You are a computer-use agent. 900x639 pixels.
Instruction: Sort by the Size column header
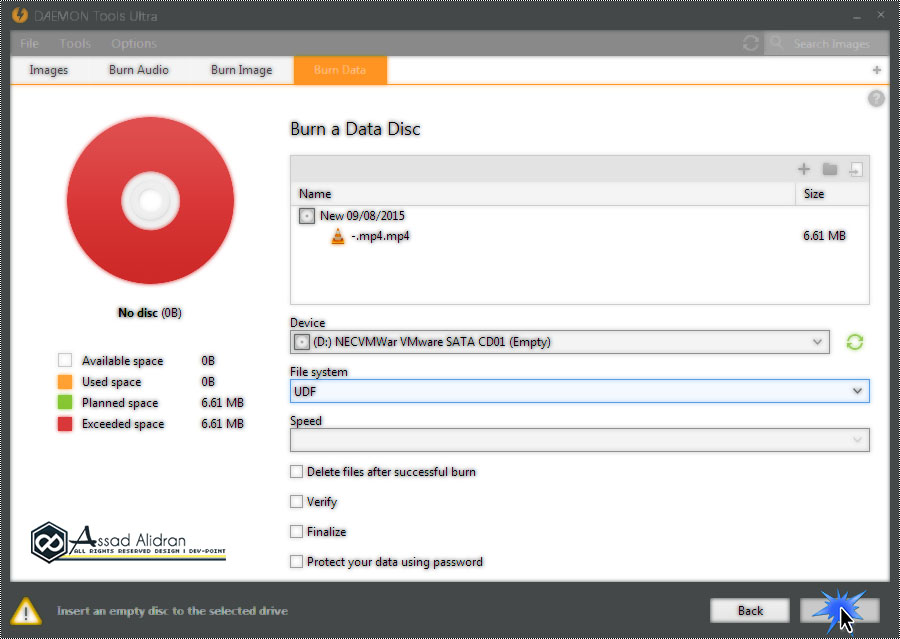(832, 194)
